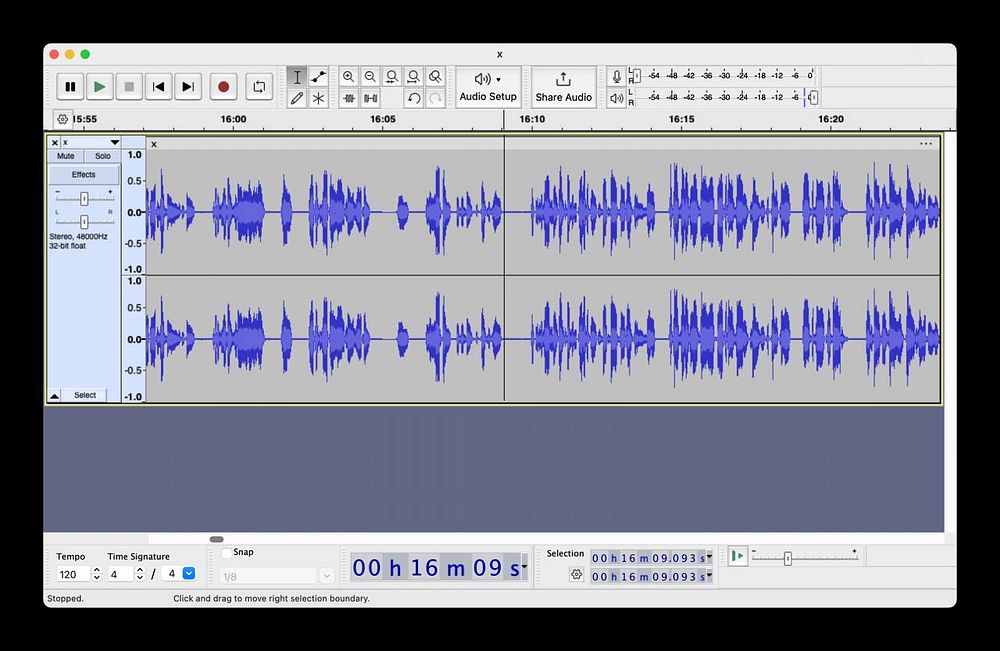Screen dimensions: 1000x651
Task: Open the track name dropdown menu
Action: 114,143
